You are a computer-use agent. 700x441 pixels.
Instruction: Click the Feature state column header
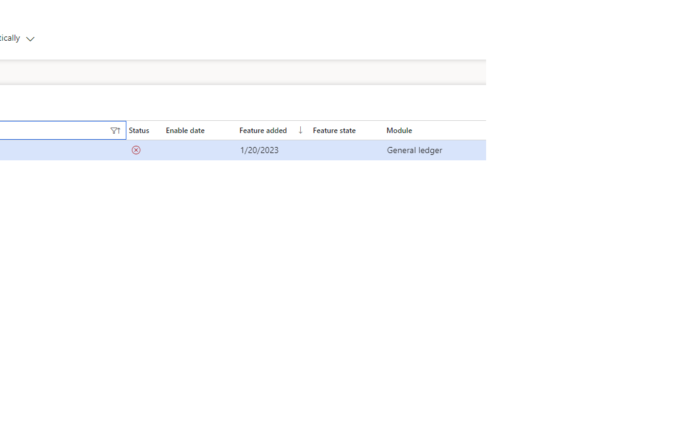(x=334, y=130)
